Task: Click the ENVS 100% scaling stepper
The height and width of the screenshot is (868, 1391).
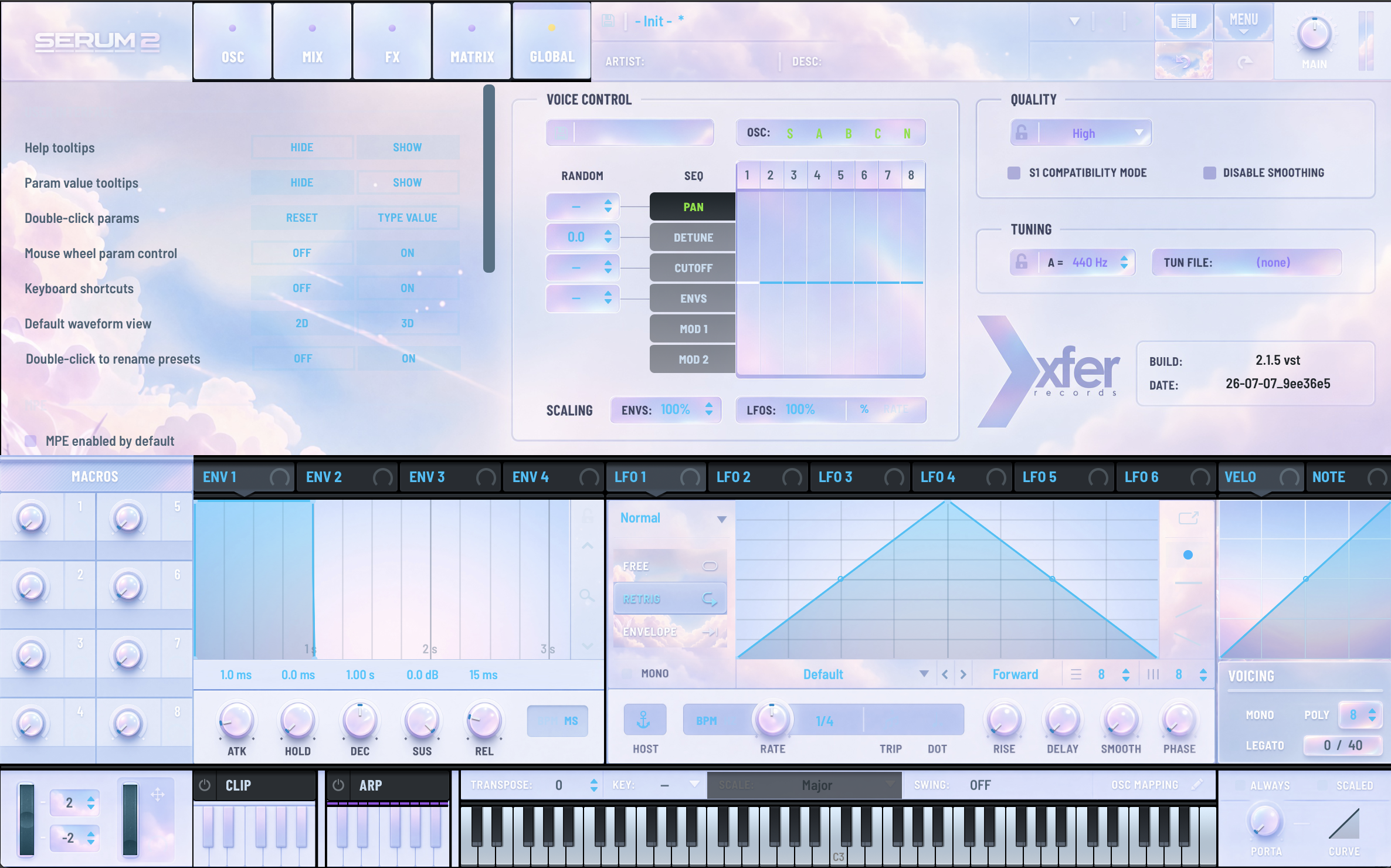Action: [709, 409]
